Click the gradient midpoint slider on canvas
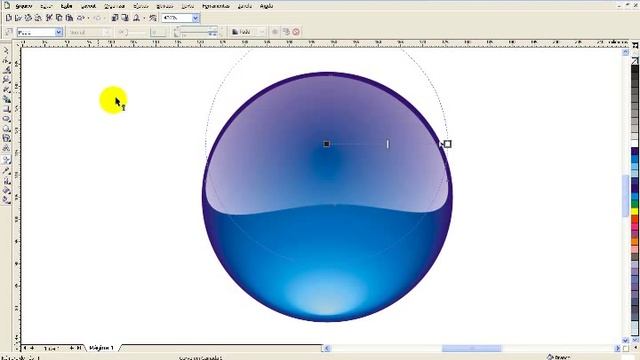Image resolution: width=640 pixels, height=360 pixels. tap(388, 144)
